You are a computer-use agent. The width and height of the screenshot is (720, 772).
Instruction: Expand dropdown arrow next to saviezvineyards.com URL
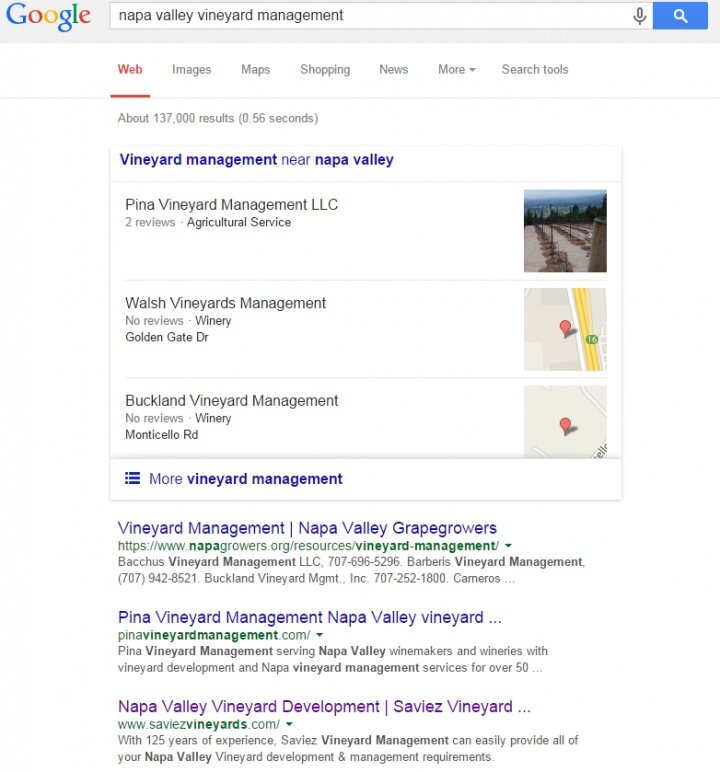pyautogui.click(x=289, y=724)
